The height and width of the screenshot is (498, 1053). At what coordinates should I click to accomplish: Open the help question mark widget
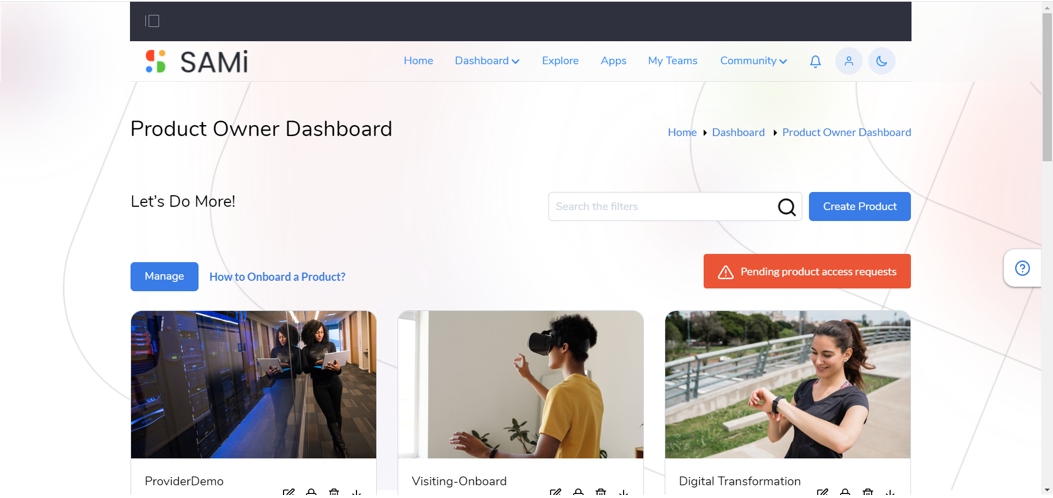tap(1022, 268)
